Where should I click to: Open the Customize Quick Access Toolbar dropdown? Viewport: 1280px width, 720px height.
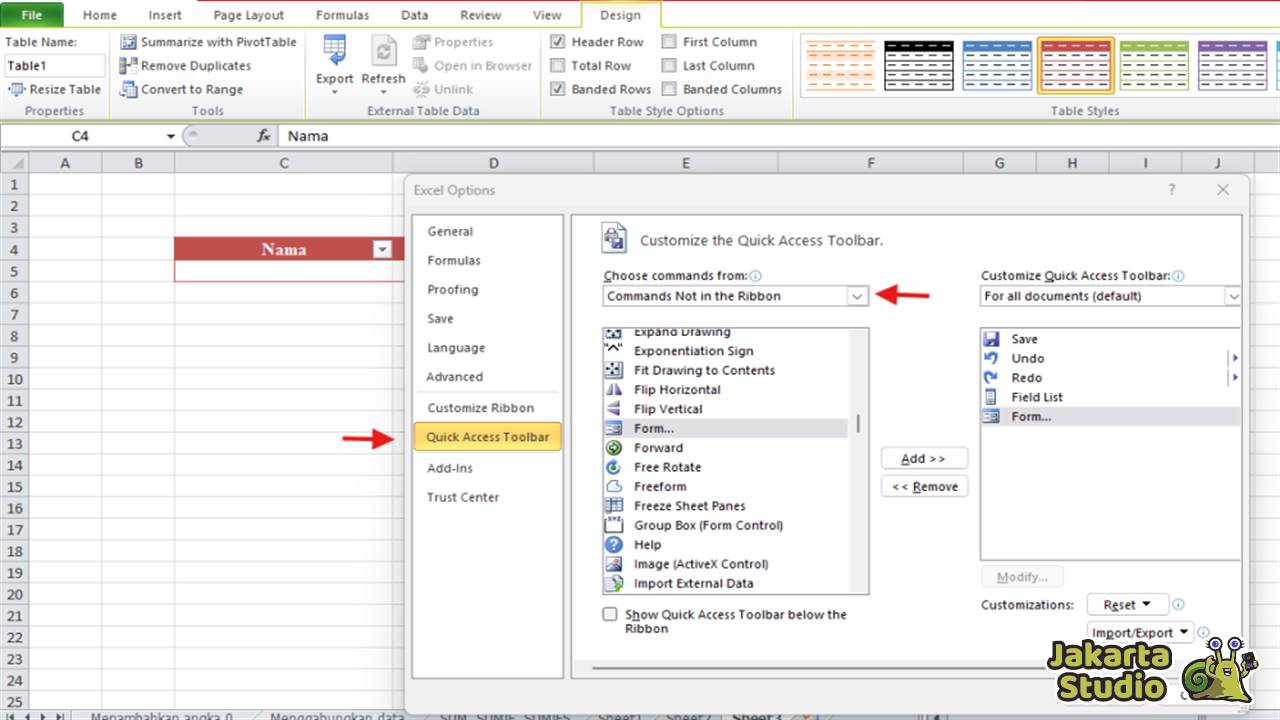1234,296
